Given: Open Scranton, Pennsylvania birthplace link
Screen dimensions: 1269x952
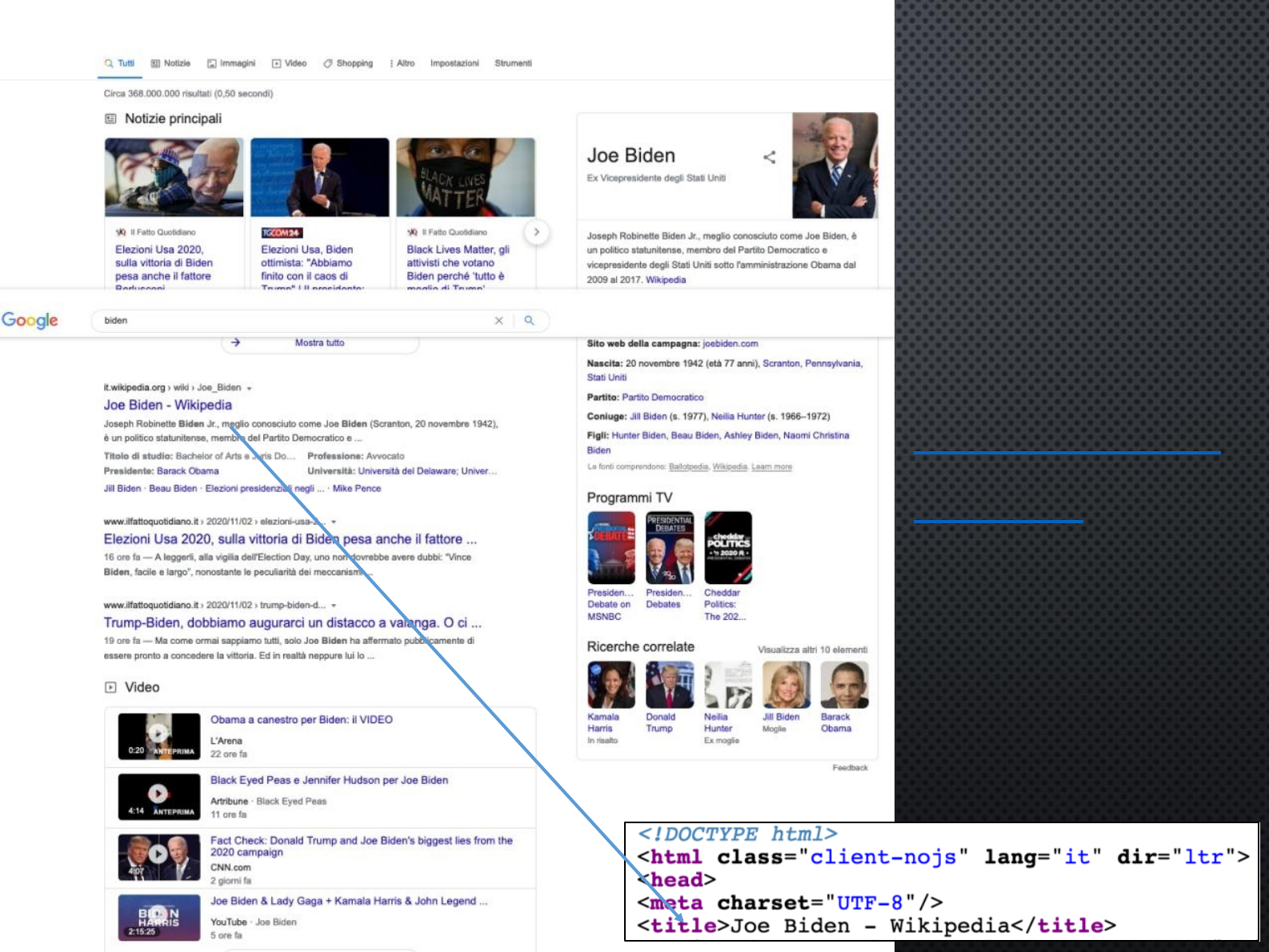Looking at the screenshot, I should click(812, 363).
